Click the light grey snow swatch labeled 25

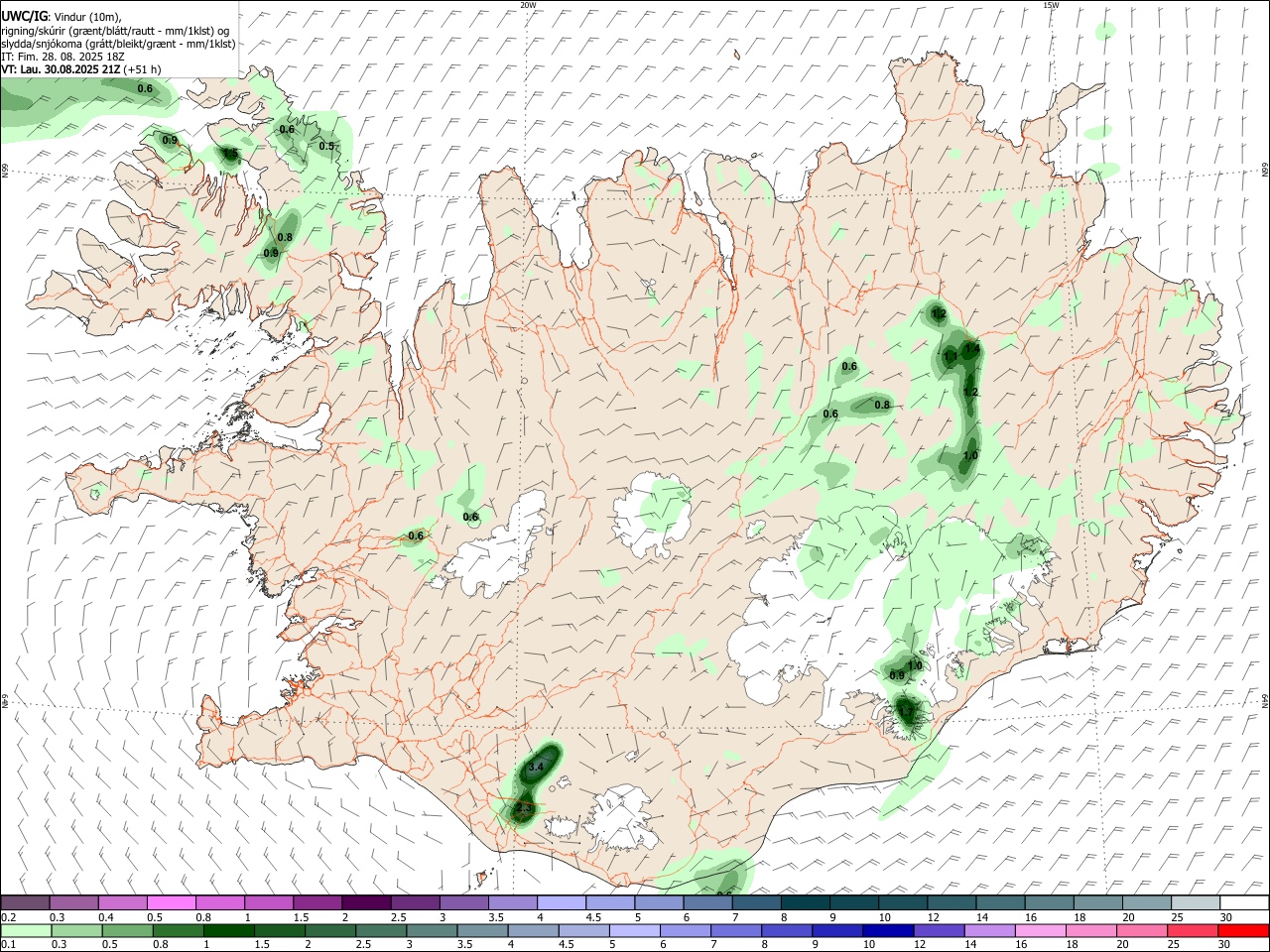[x=1195, y=903]
